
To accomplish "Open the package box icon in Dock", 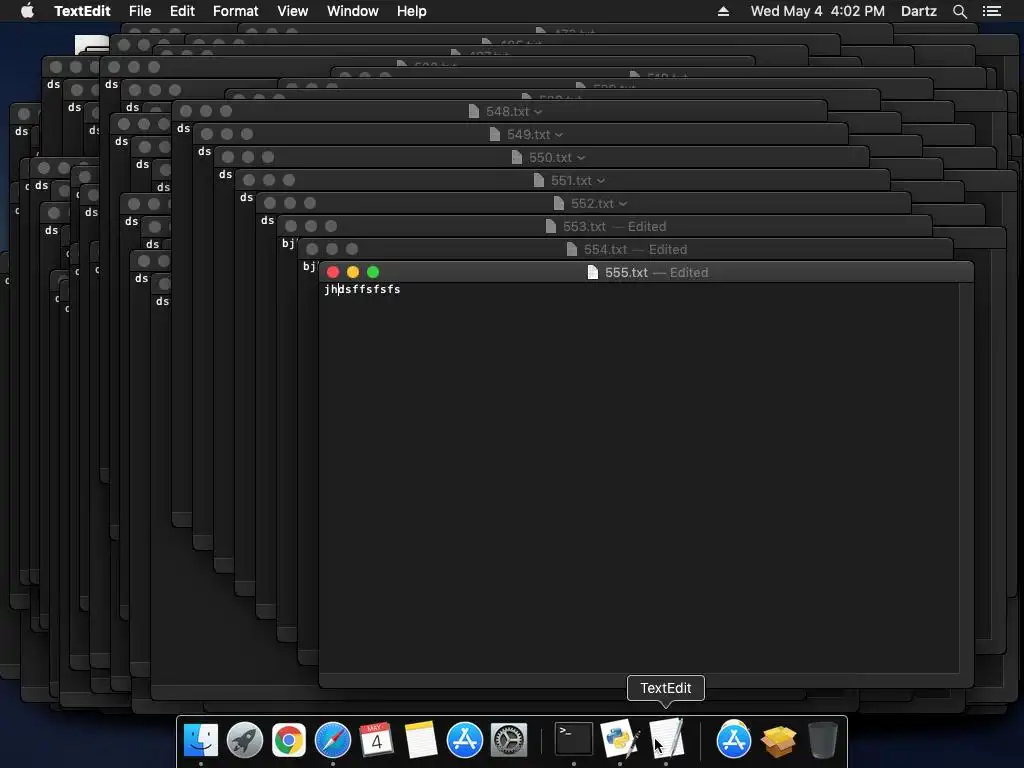I will 778,741.
